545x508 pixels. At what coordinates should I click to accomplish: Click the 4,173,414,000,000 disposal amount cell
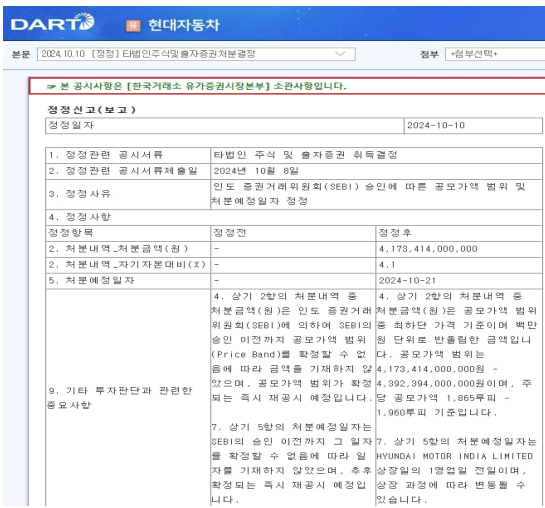pos(459,249)
